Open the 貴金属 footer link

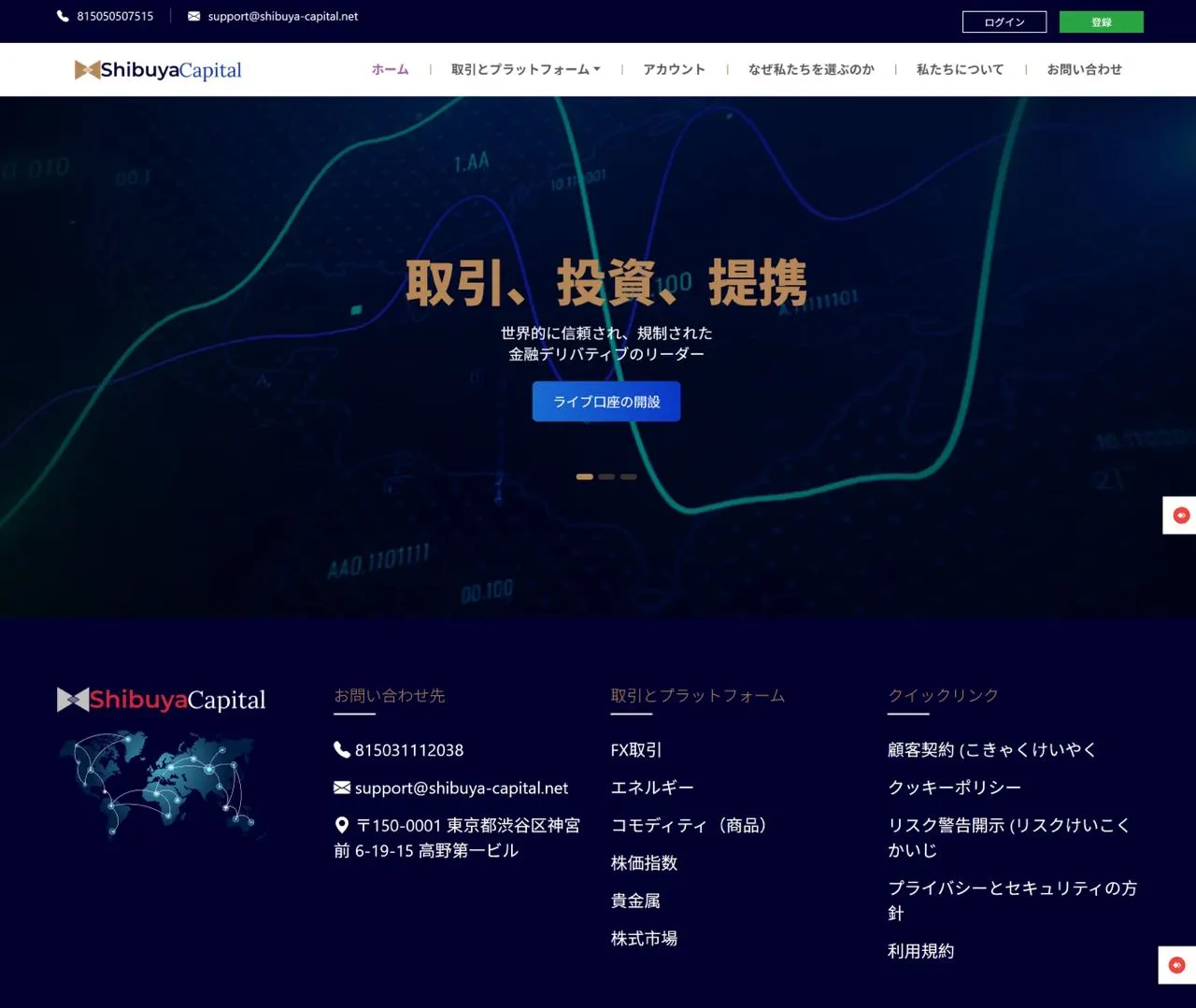635,901
